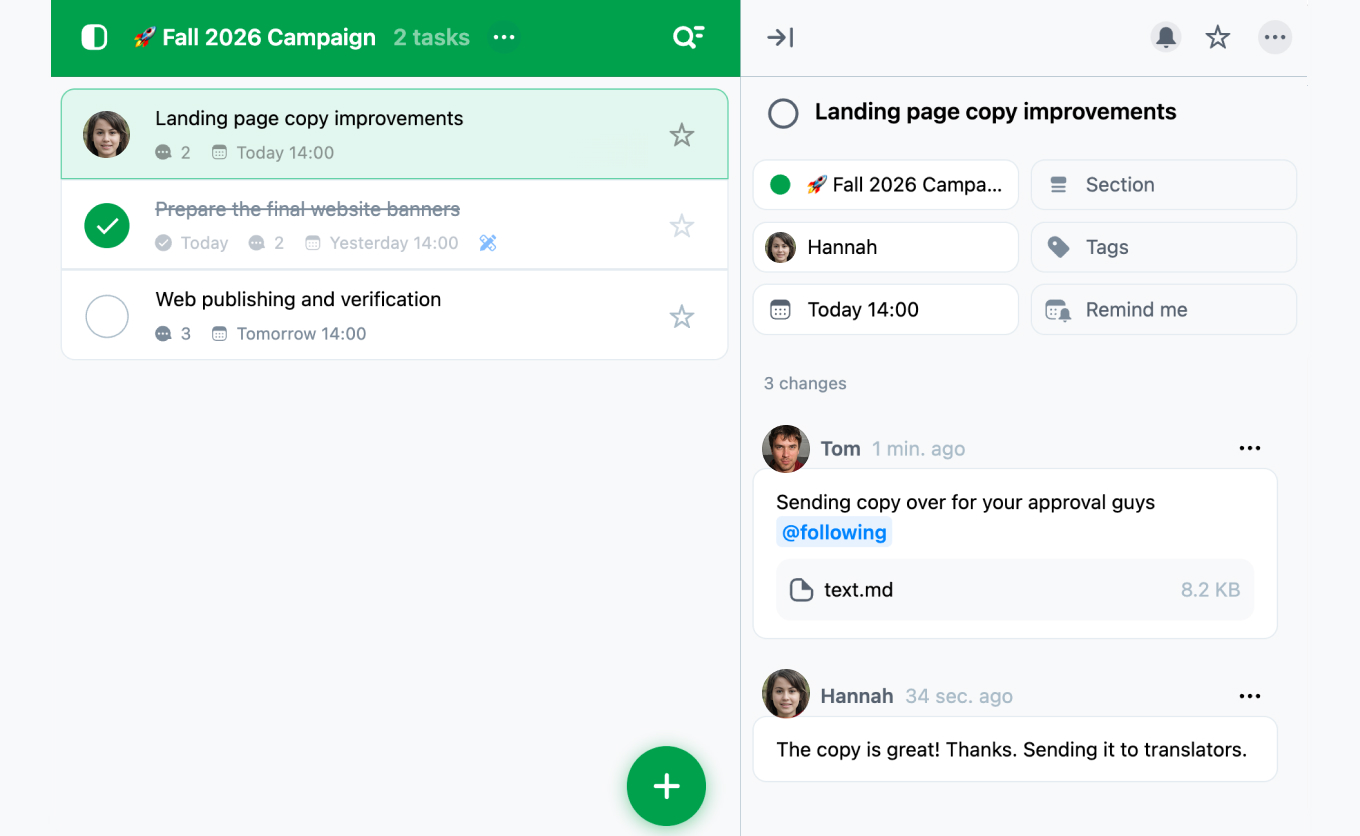
Task: Click Tom's avatar in the comment thread
Action: coord(786,449)
